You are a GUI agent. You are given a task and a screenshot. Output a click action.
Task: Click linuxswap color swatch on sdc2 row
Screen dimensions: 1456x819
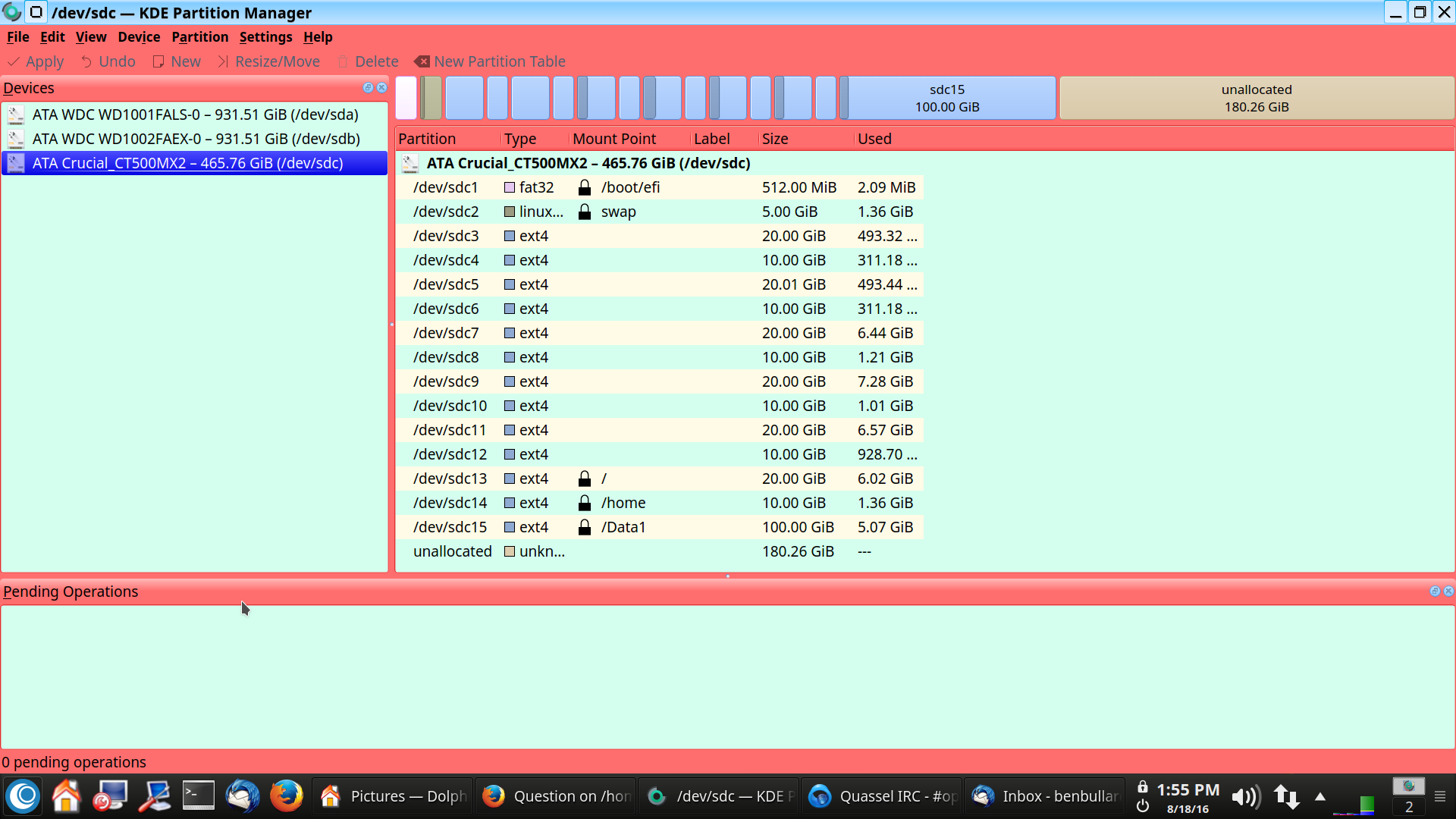(x=510, y=212)
